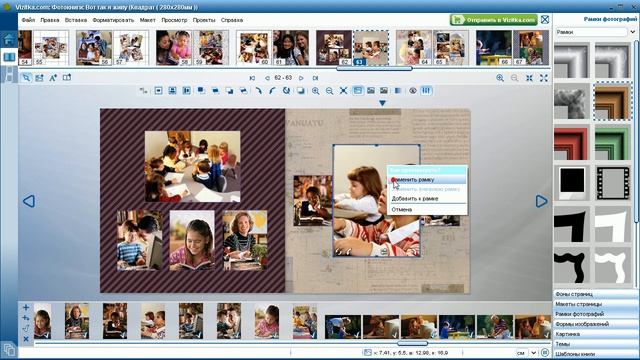Expand the Картинки panel
Viewport: 640px width, 360px height.
pos(595,334)
